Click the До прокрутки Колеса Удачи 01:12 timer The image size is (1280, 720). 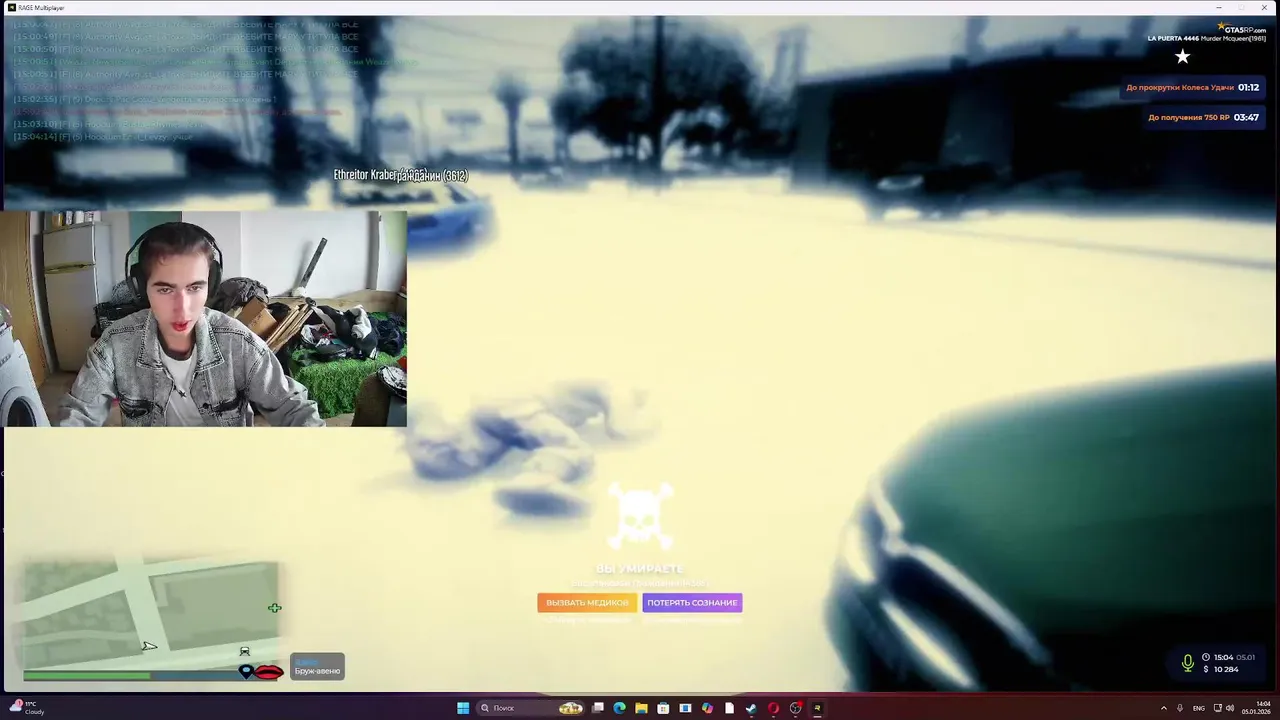pyautogui.click(x=1192, y=88)
